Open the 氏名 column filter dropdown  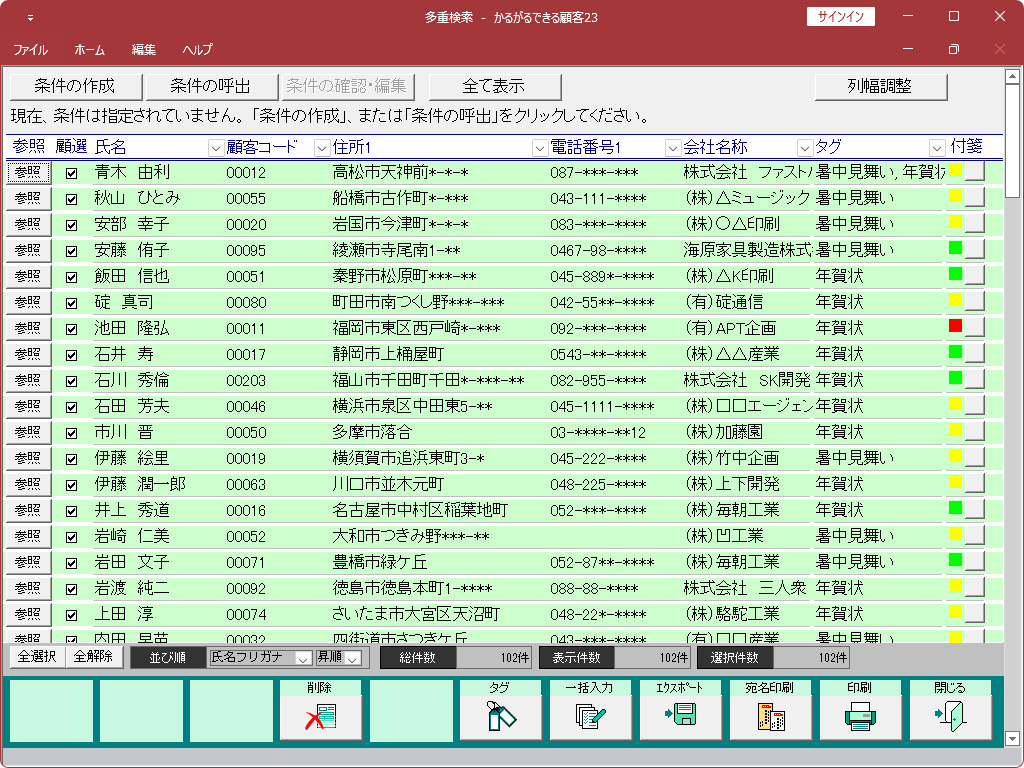click(x=216, y=148)
